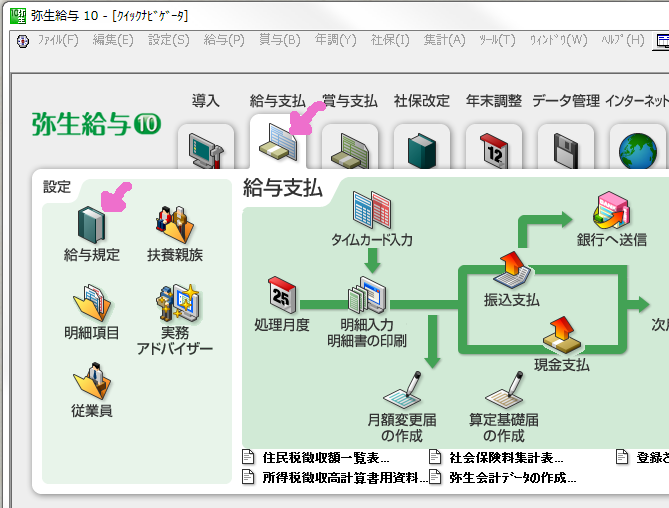Open the 従業員 folder icon
This screenshot has height=508, width=669.
click(x=91, y=381)
